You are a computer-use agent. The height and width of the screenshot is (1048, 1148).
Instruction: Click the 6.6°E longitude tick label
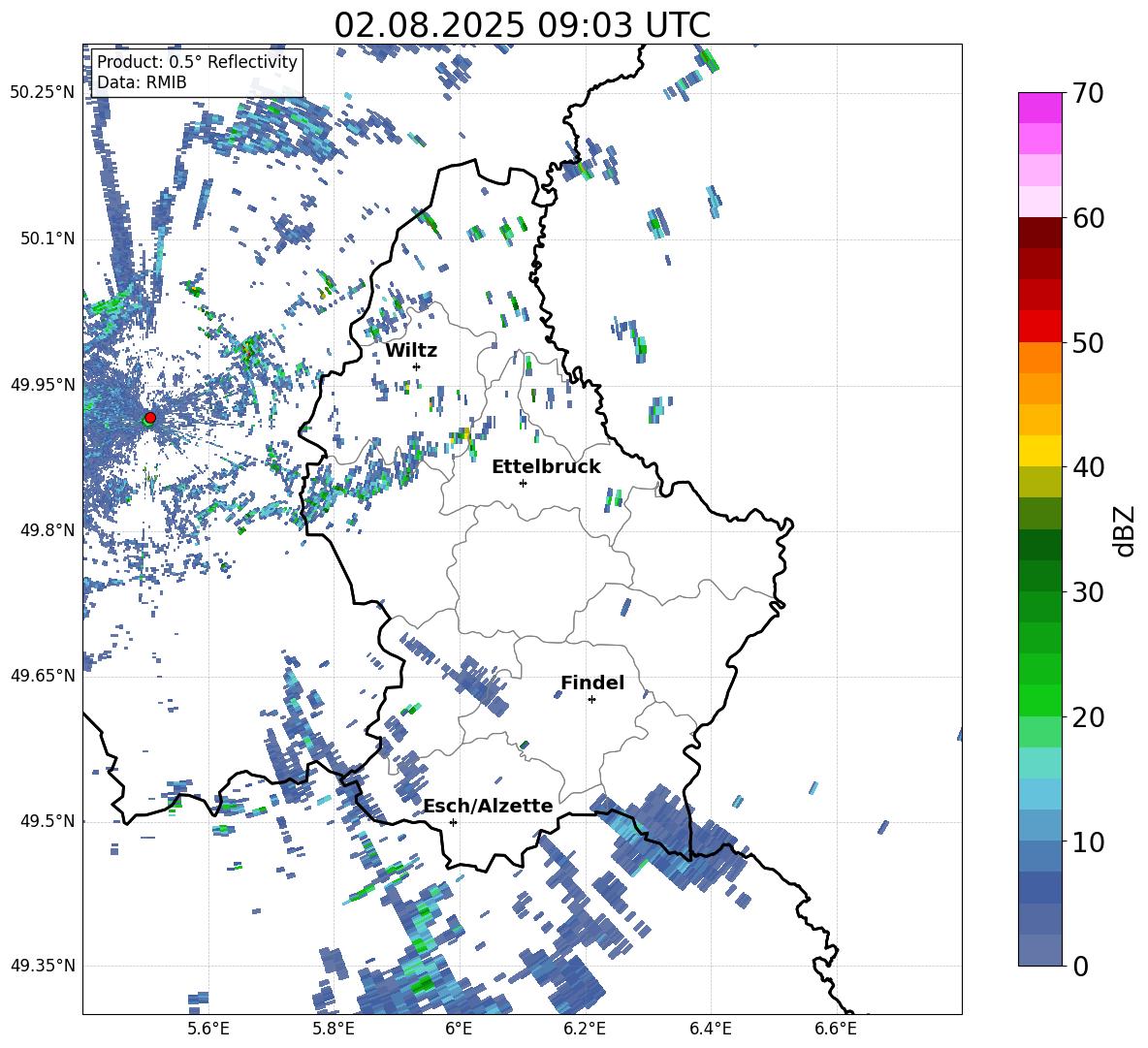pyautogui.click(x=836, y=1029)
